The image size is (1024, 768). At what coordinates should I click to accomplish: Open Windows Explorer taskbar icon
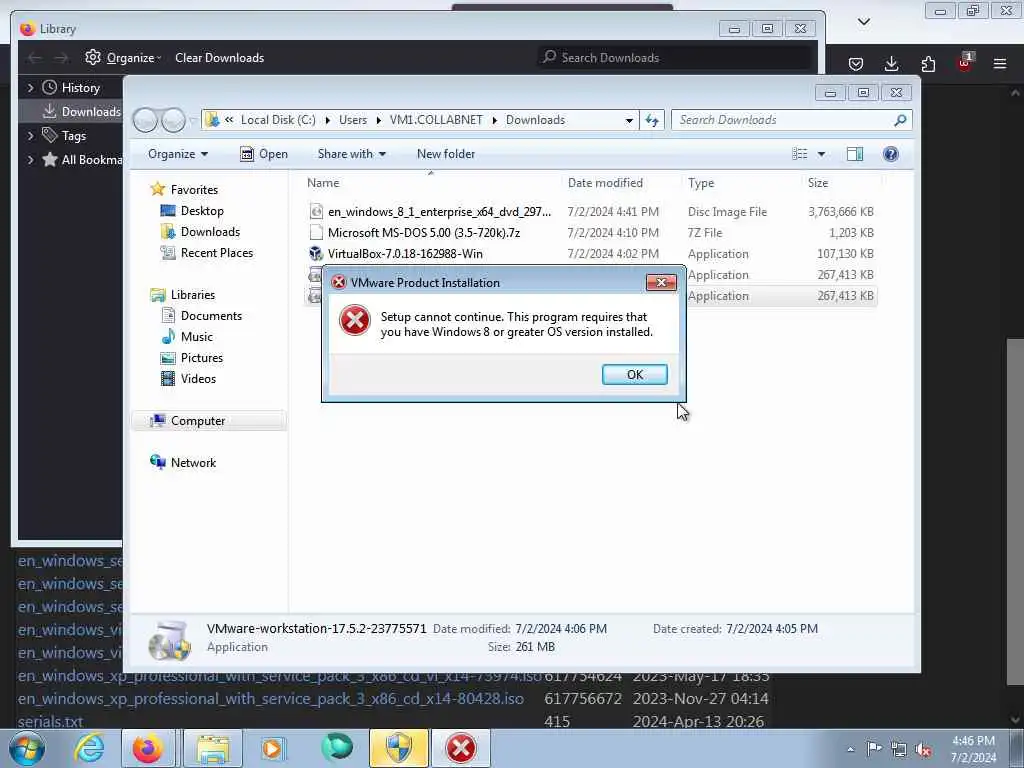click(x=213, y=748)
